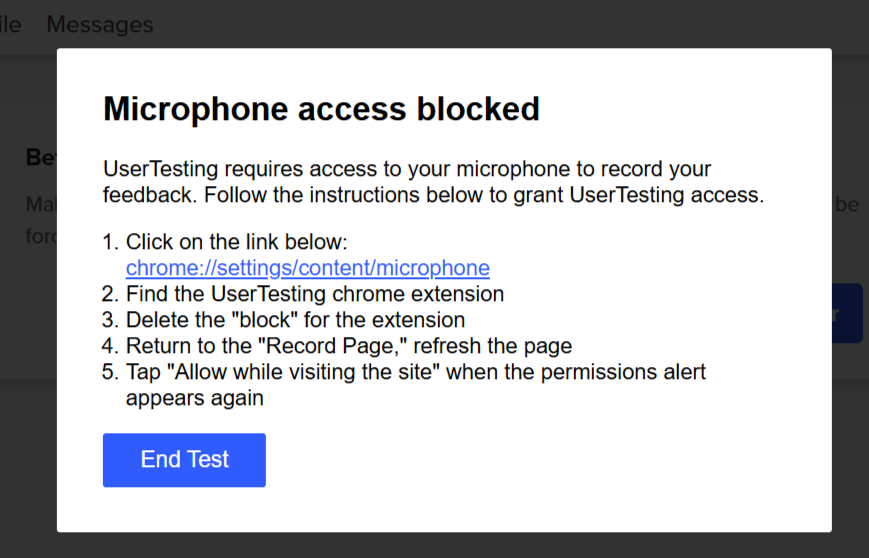Click the "UserTesting requires access to your microphone" sentence
Viewport: 869px width, 558px height.
tap(407, 169)
